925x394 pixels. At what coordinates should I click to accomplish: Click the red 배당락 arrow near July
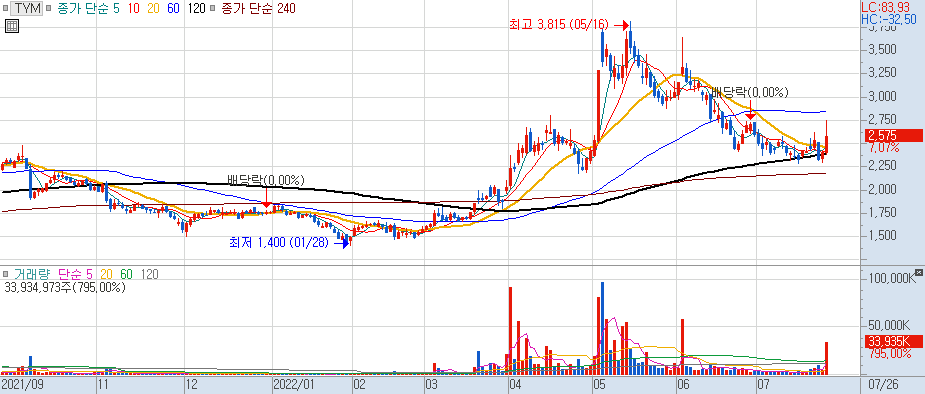coord(750,110)
